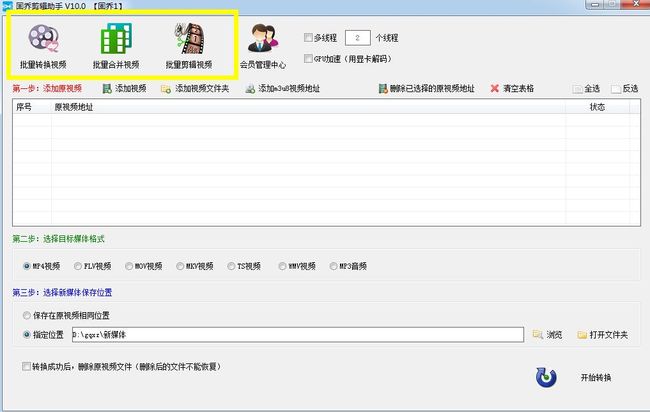Select MOV视频 format radio button
The width and height of the screenshot is (650, 412).
pos(129,266)
